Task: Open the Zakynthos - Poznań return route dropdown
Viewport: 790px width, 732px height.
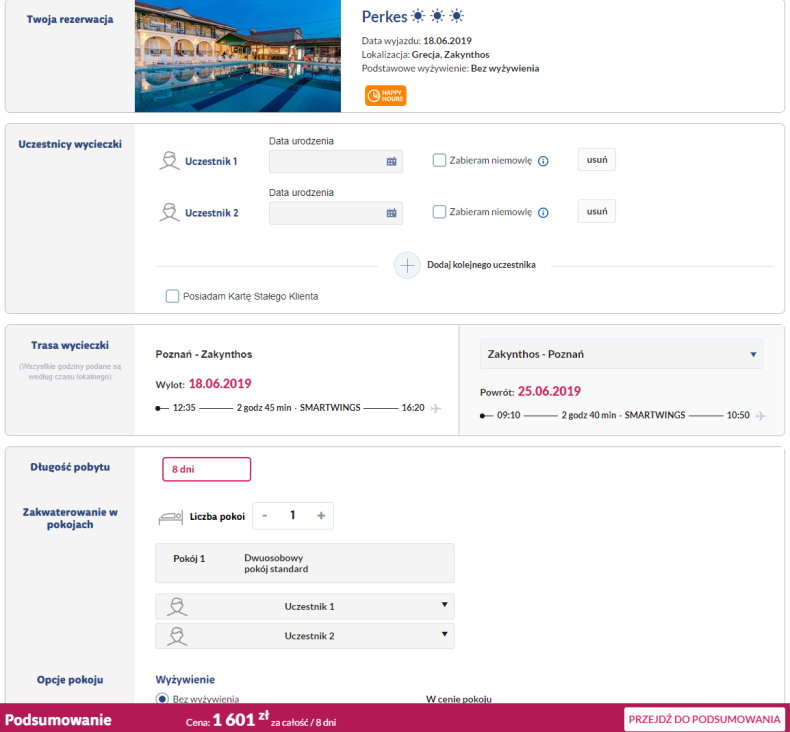Action: tap(621, 354)
